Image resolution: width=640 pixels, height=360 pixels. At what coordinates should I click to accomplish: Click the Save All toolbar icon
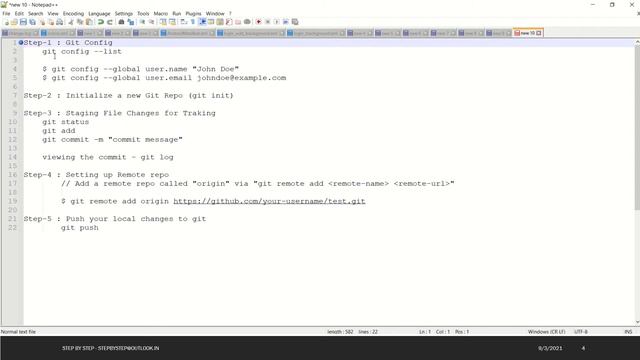pyautogui.click(x=32, y=22)
